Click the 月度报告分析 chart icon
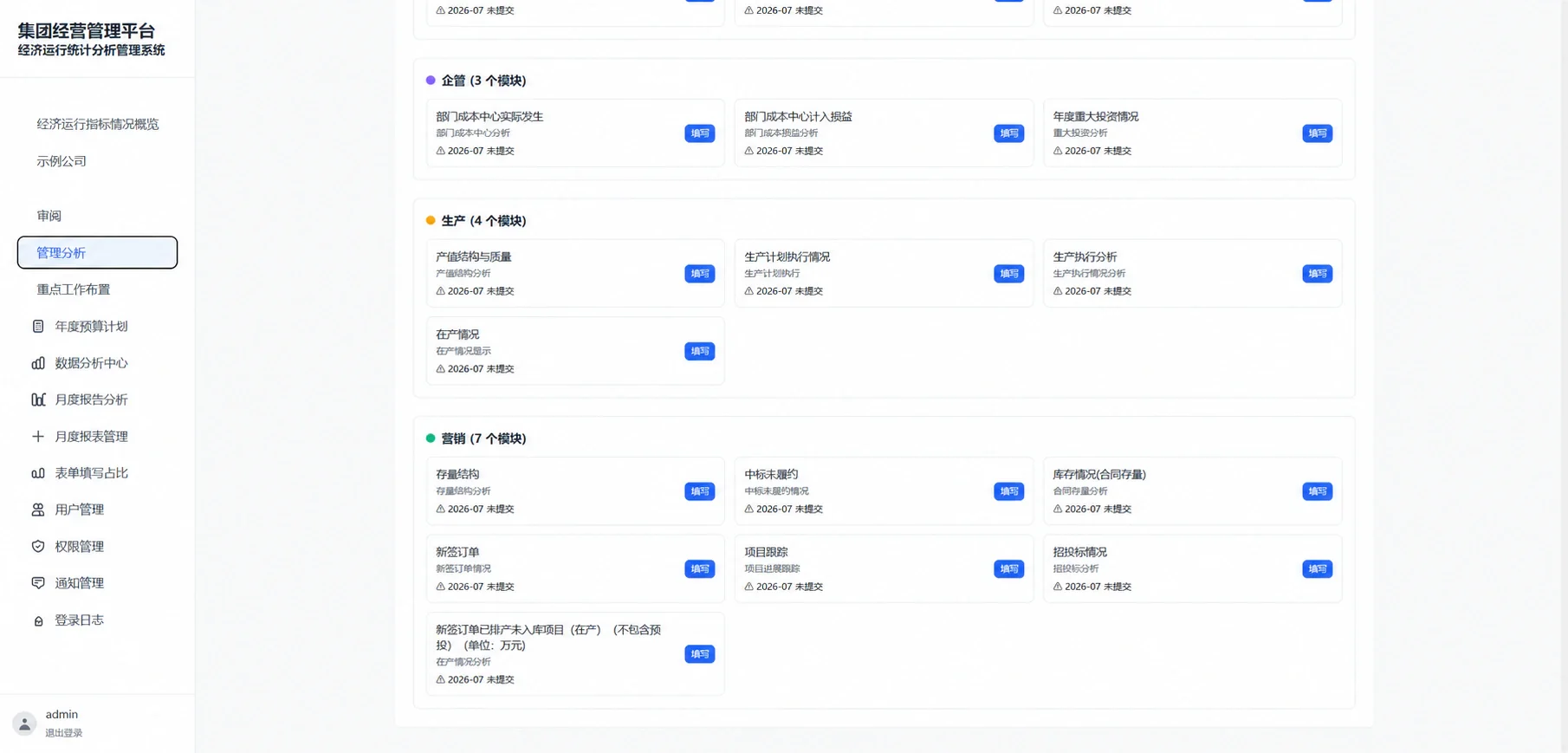This screenshot has height=753, width=1568. (38, 399)
